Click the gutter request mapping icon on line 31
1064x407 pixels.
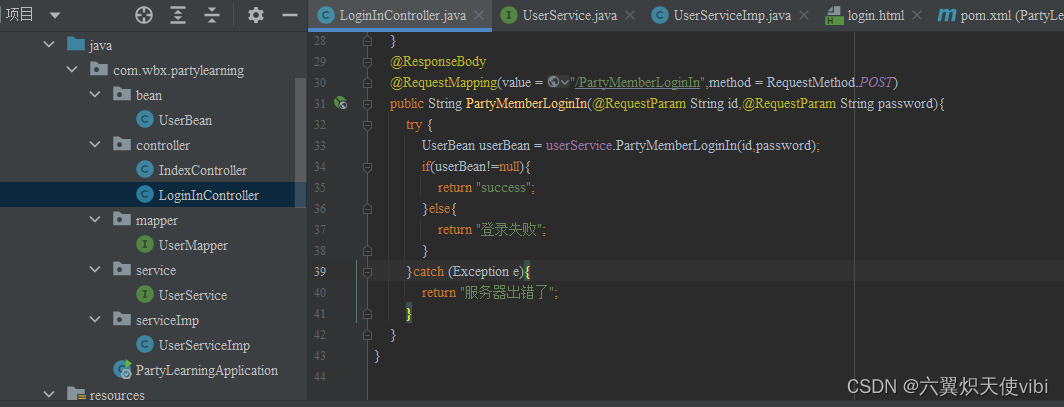(340, 103)
